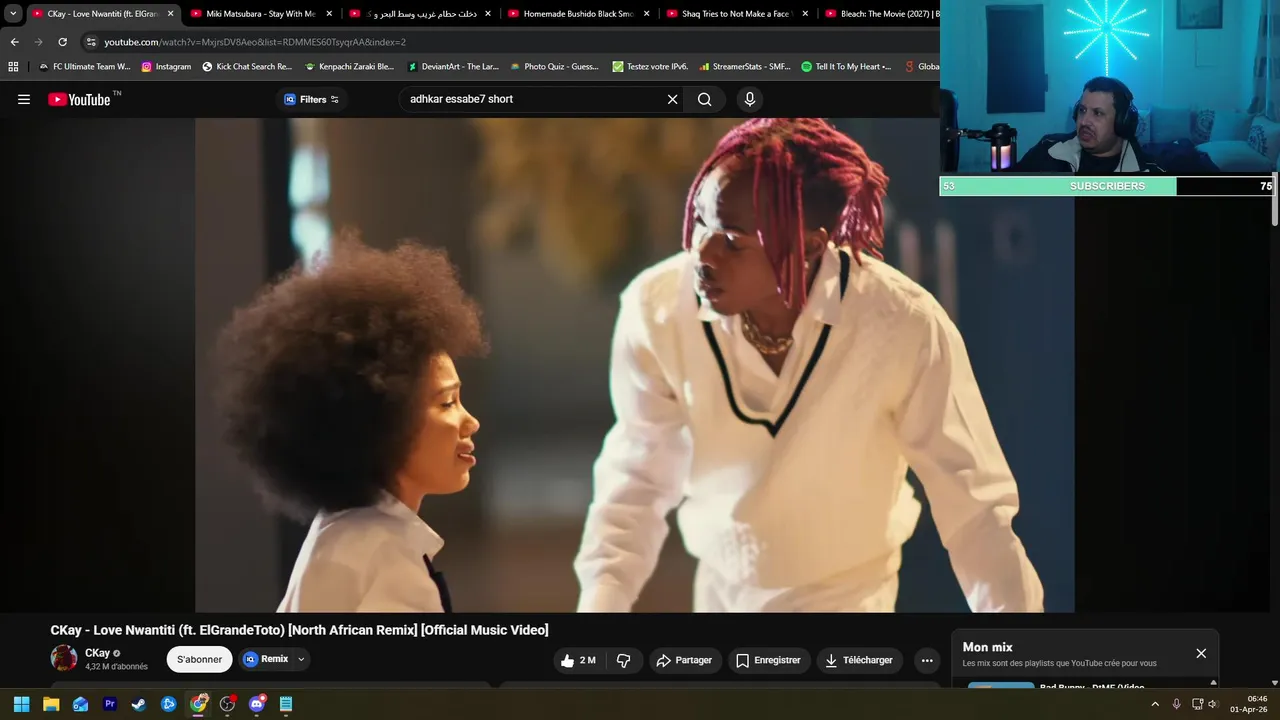The width and height of the screenshot is (1280, 720).
Task: Reload the page with the refresh icon
Action: click(x=62, y=42)
